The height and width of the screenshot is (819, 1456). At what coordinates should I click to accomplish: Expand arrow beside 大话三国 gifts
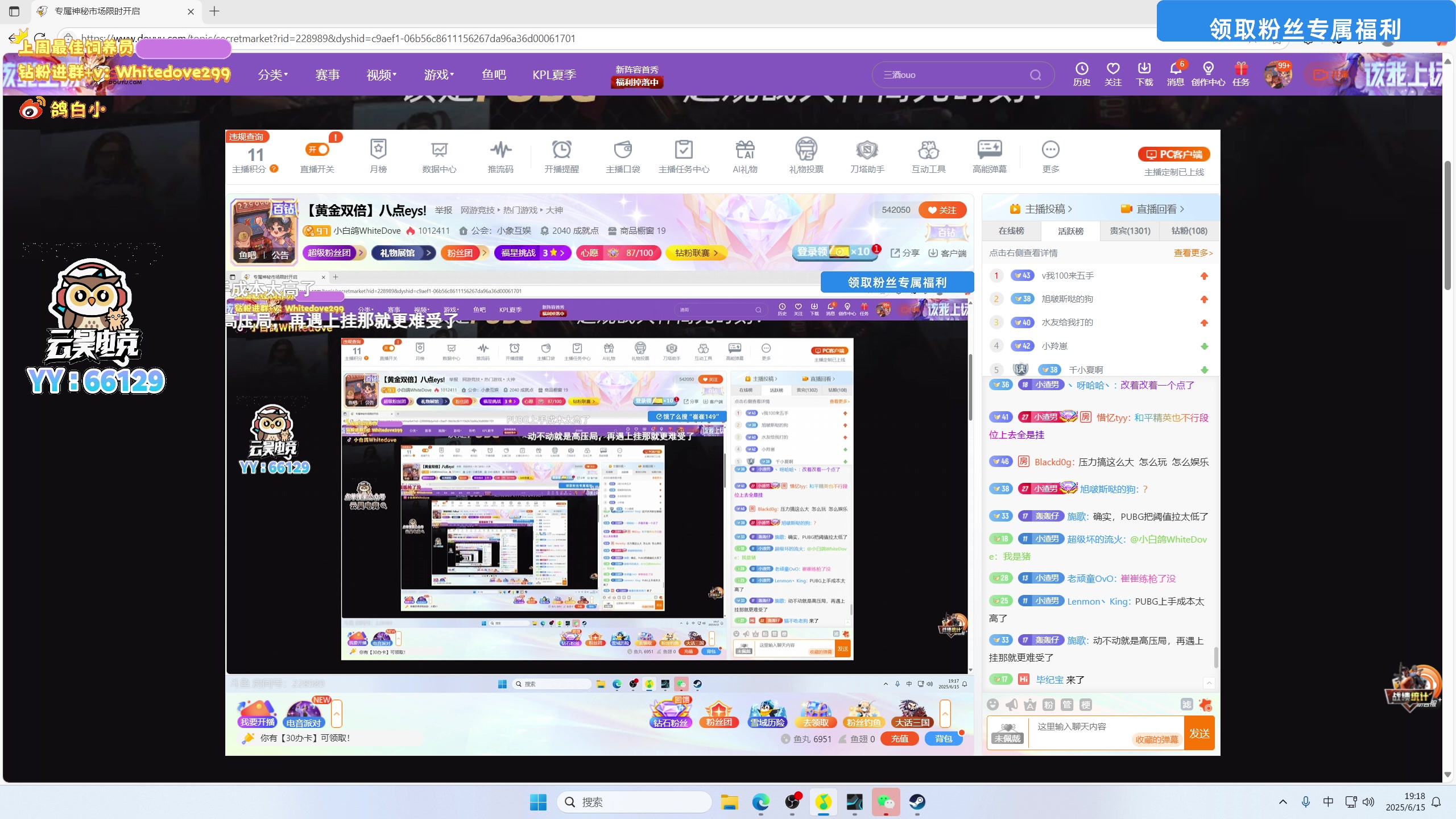[x=945, y=713]
